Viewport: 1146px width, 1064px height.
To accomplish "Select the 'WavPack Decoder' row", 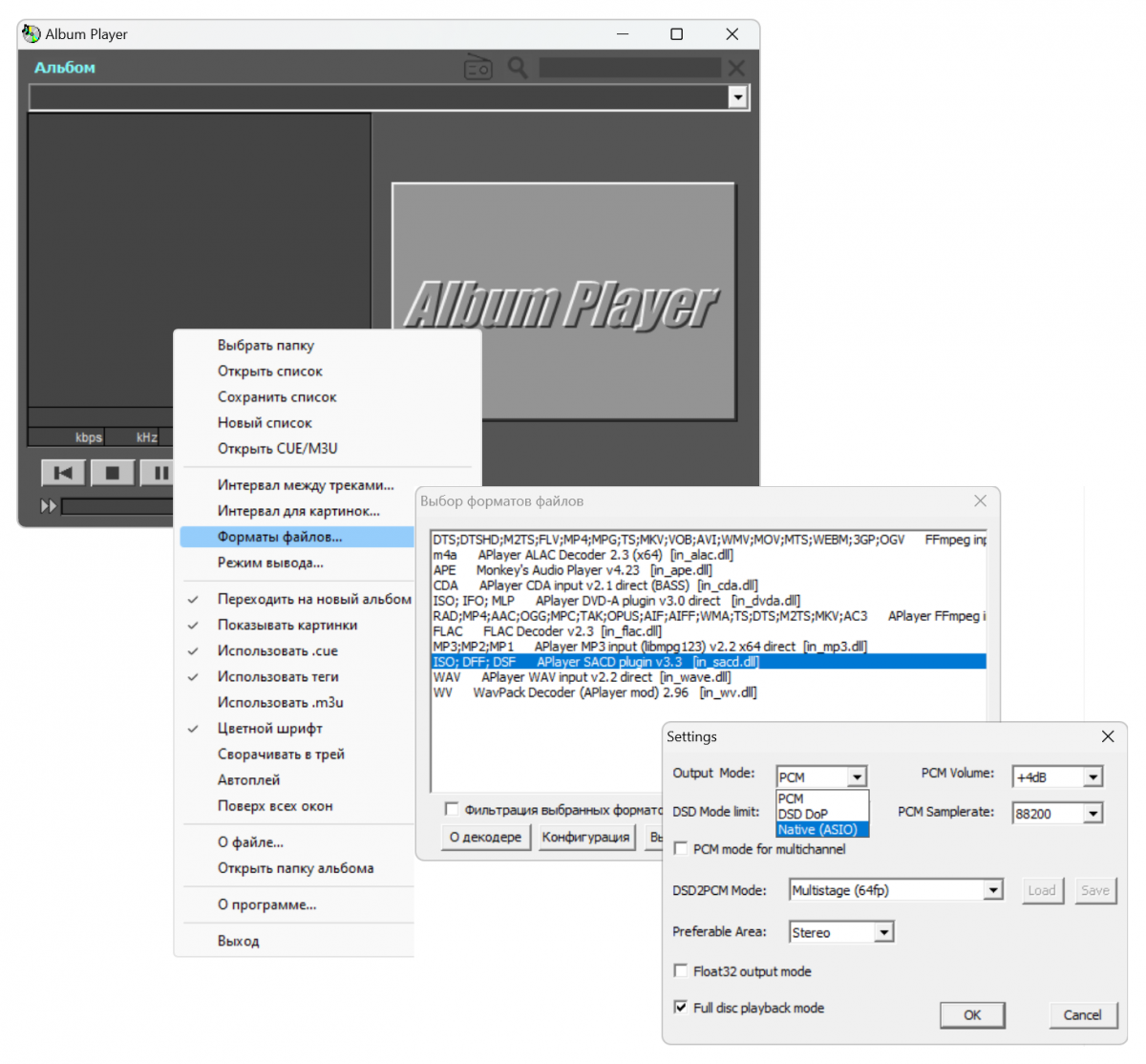I will pos(709,692).
